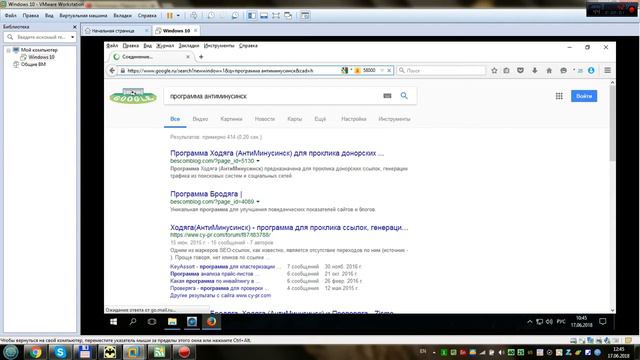Image resolution: width=640 pixels, height=360 pixels.
Task: Open the dropdown arrow beside the pause button
Action: (x=178, y=16)
